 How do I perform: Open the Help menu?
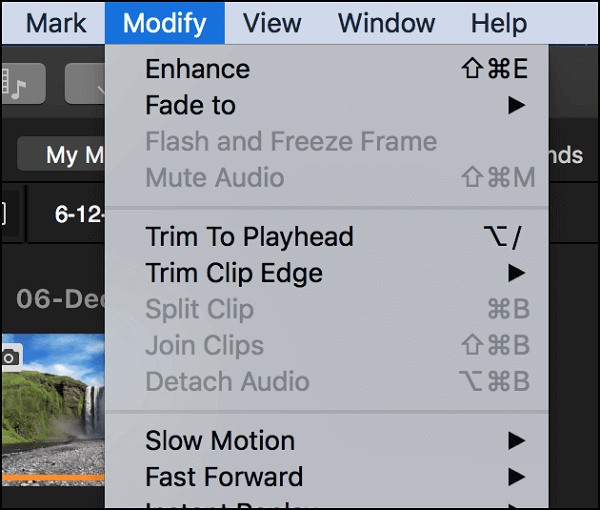[498, 22]
